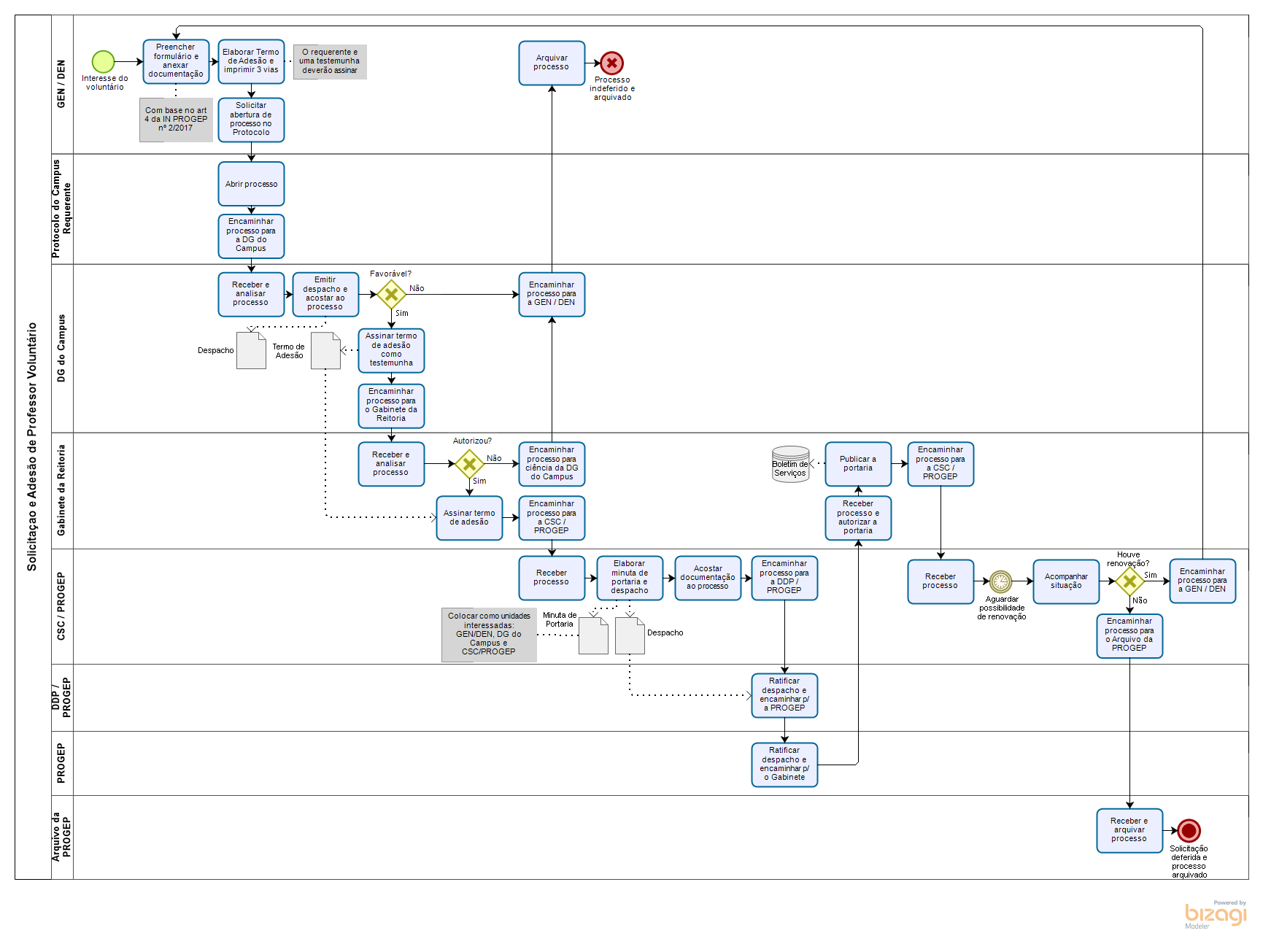Click the 'Abrir processo' task box
The height and width of the screenshot is (952, 1263).
(x=251, y=184)
